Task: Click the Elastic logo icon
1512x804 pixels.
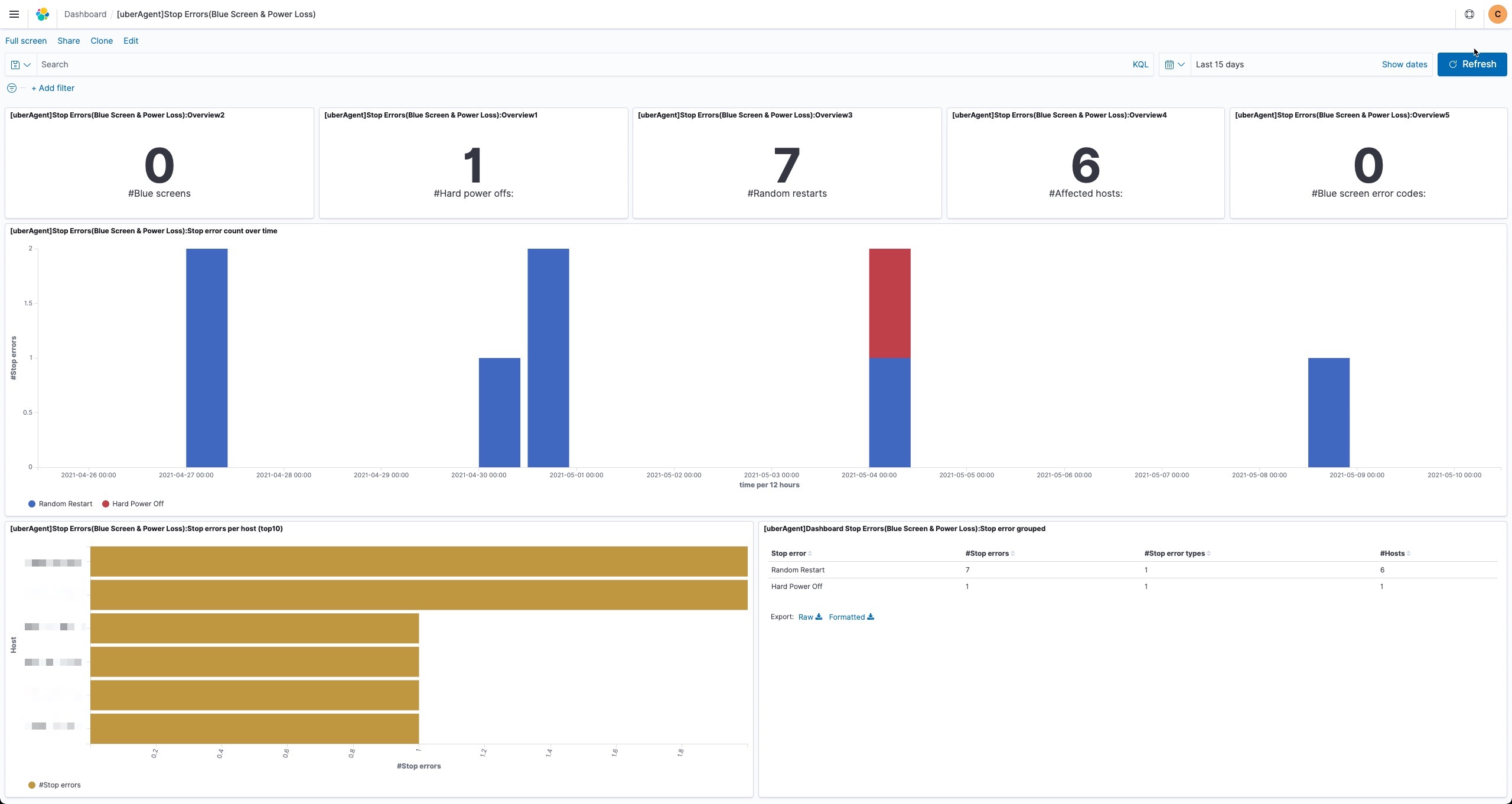Action: (x=43, y=14)
